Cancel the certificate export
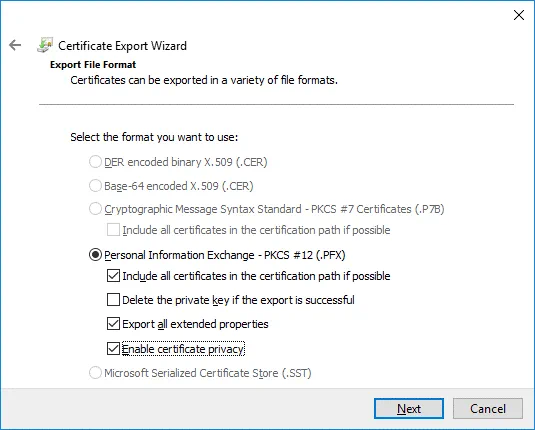The width and height of the screenshot is (535, 430). click(x=488, y=408)
